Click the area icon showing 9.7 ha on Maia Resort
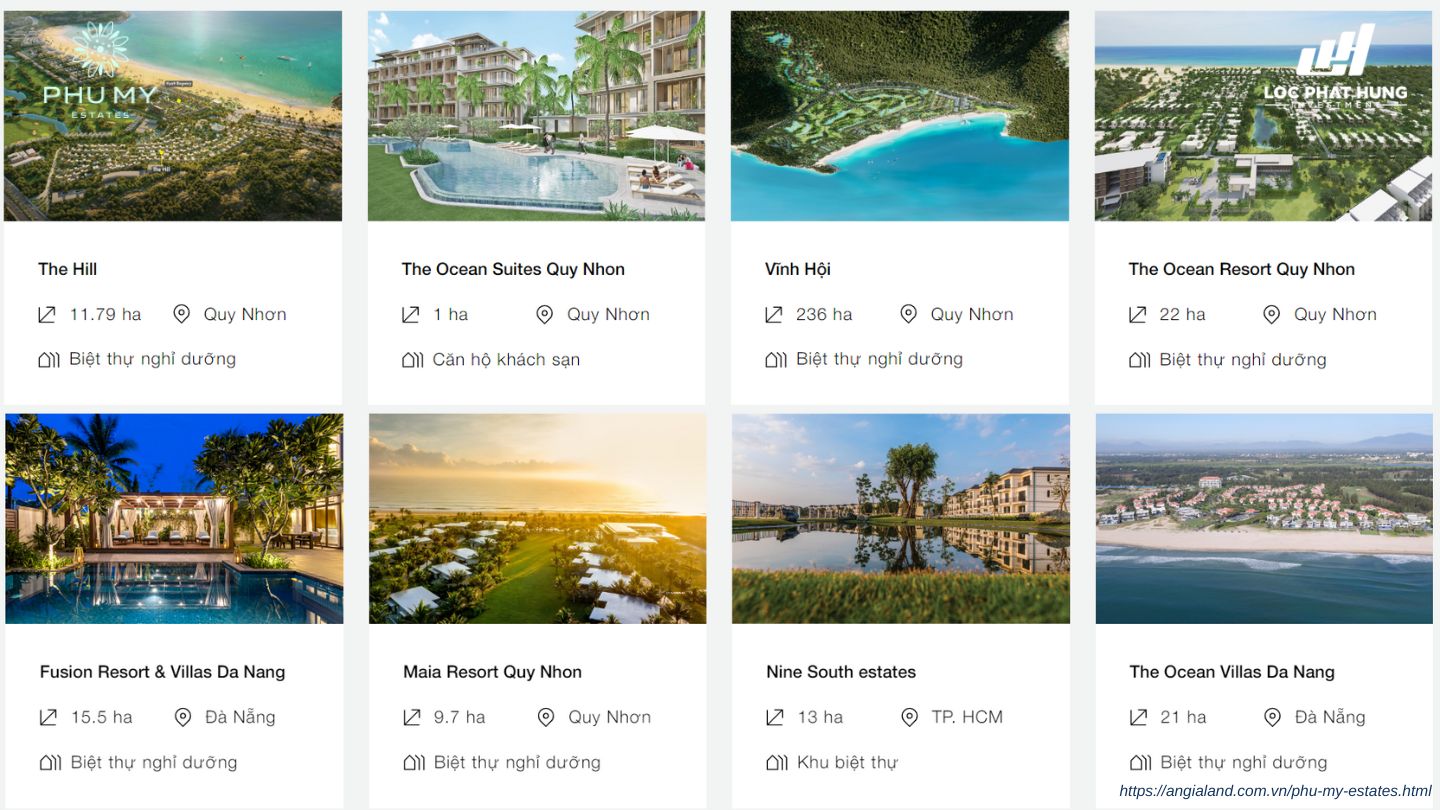 click(x=410, y=716)
